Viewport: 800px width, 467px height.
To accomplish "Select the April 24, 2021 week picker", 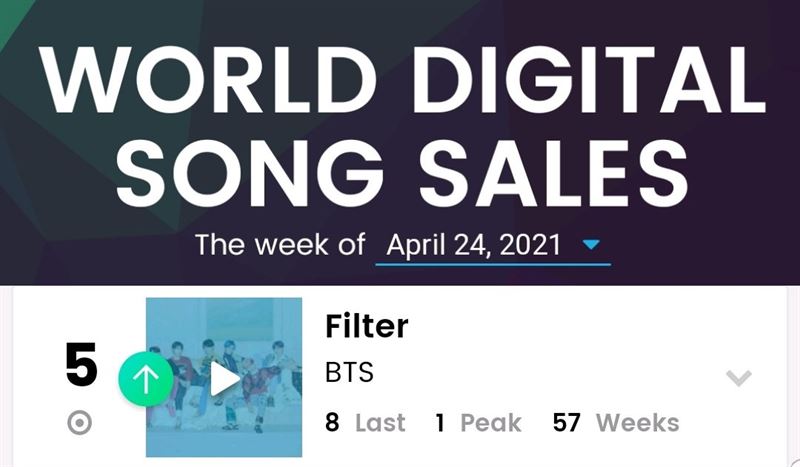I will (x=493, y=245).
